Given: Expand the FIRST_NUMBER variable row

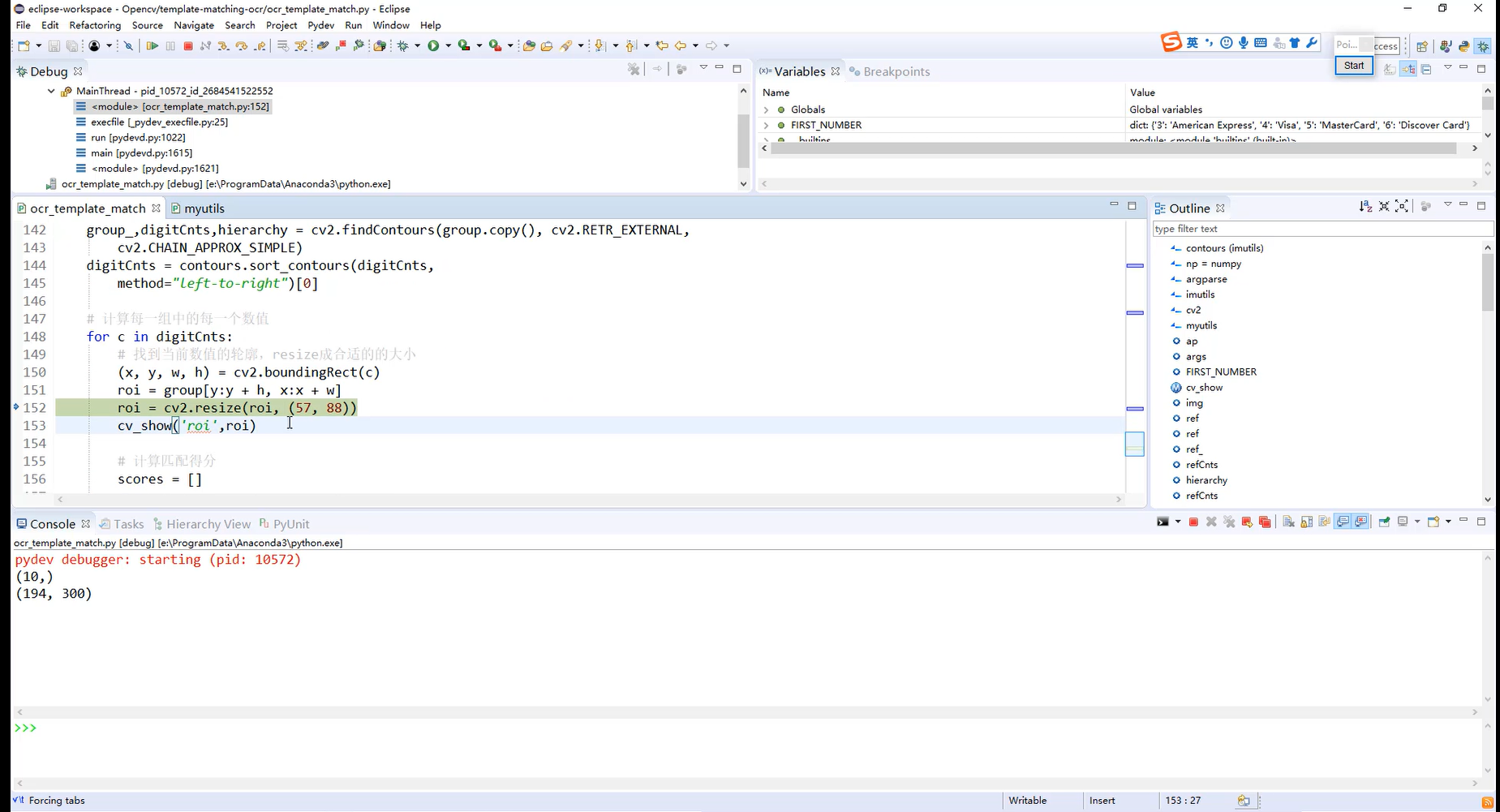Looking at the screenshot, I should [x=765, y=125].
